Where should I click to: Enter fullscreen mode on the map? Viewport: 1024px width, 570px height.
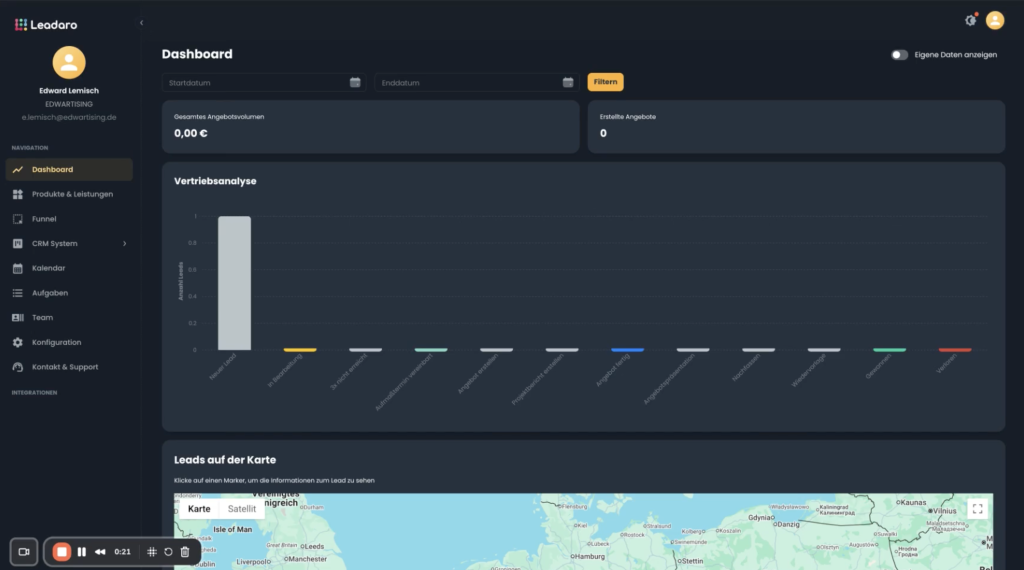coord(977,509)
